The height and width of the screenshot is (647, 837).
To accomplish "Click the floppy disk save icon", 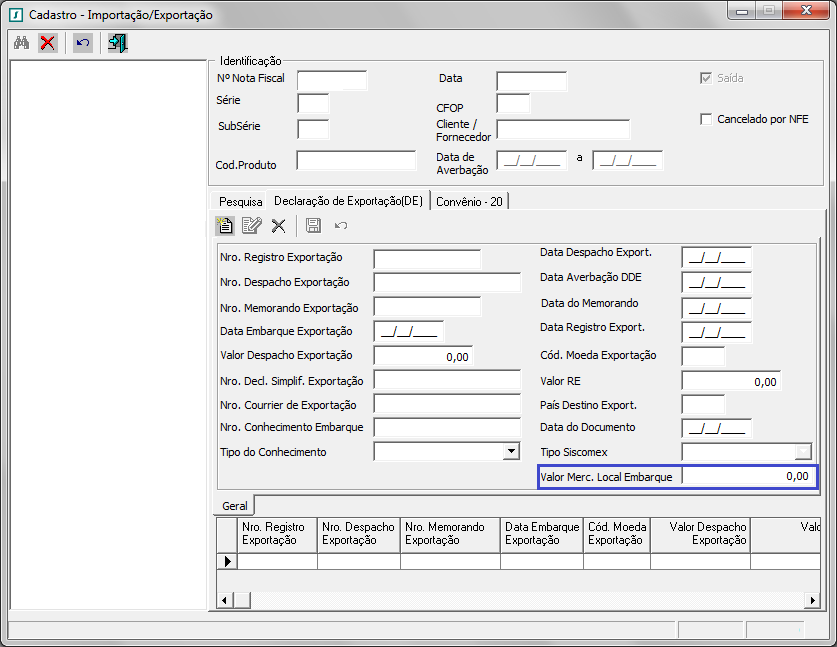I will coord(313,226).
